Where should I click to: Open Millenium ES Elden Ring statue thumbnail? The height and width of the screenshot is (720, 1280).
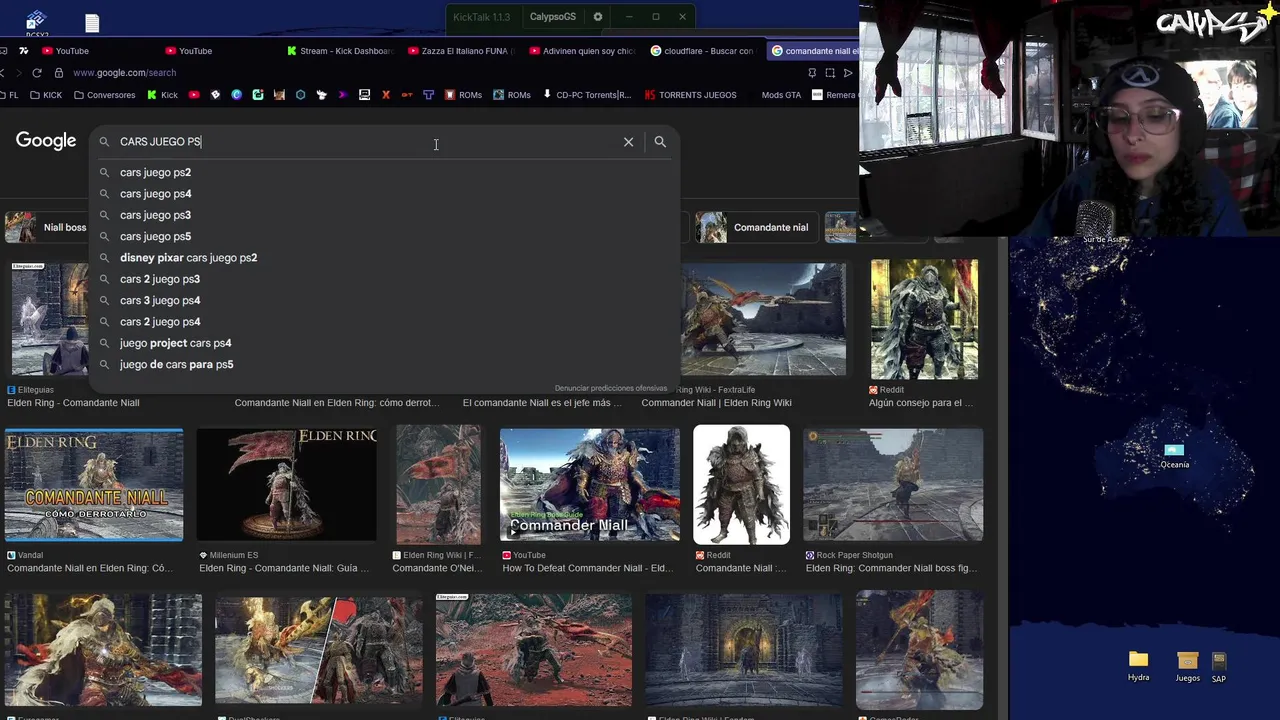[287, 485]
